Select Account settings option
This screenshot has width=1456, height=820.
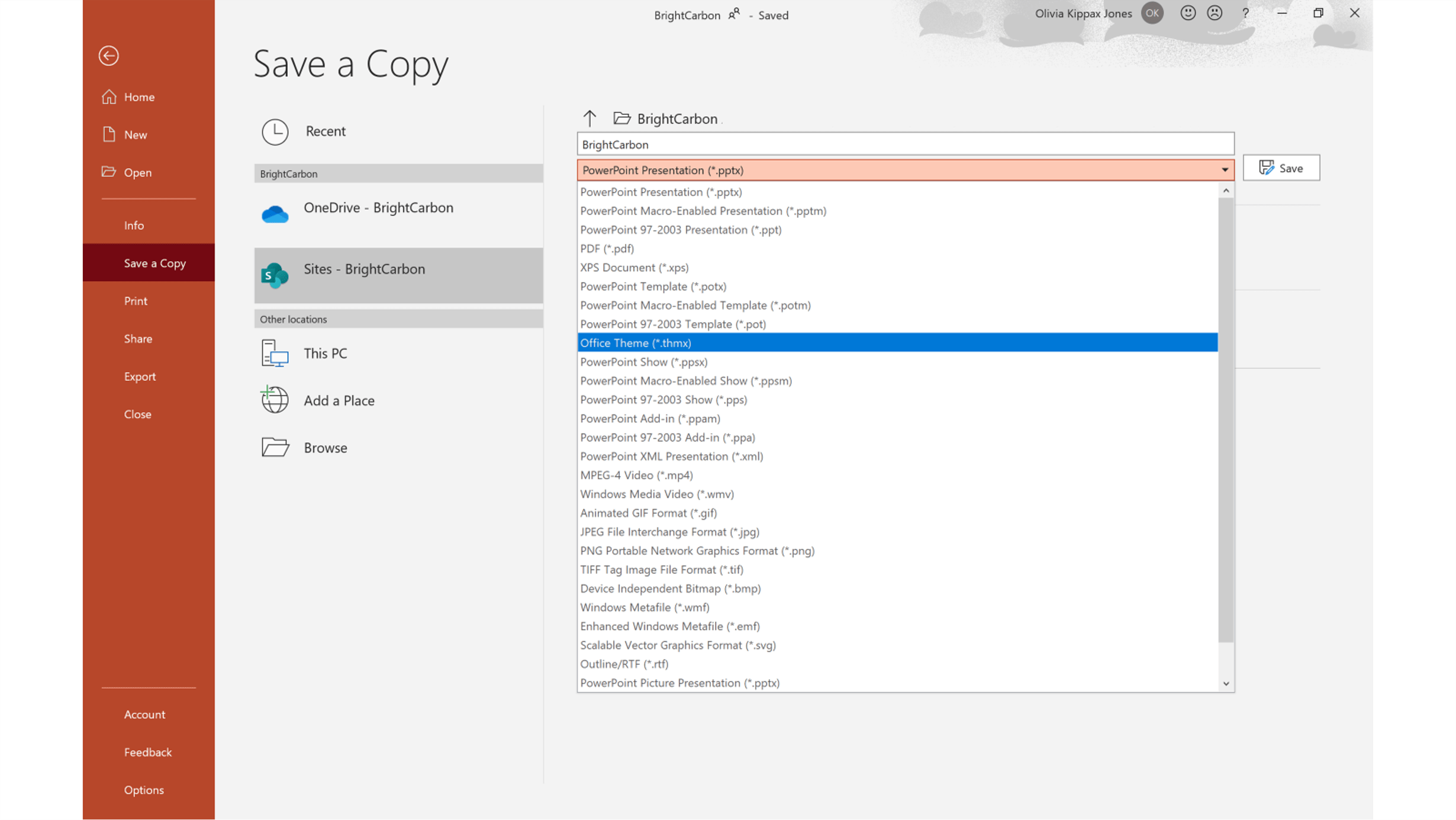click(x=145, y=714)
